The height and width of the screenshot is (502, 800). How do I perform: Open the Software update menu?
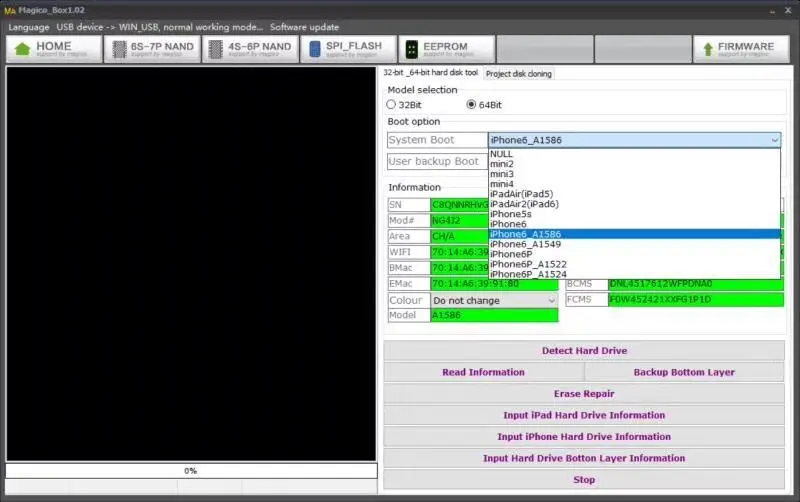304,27
